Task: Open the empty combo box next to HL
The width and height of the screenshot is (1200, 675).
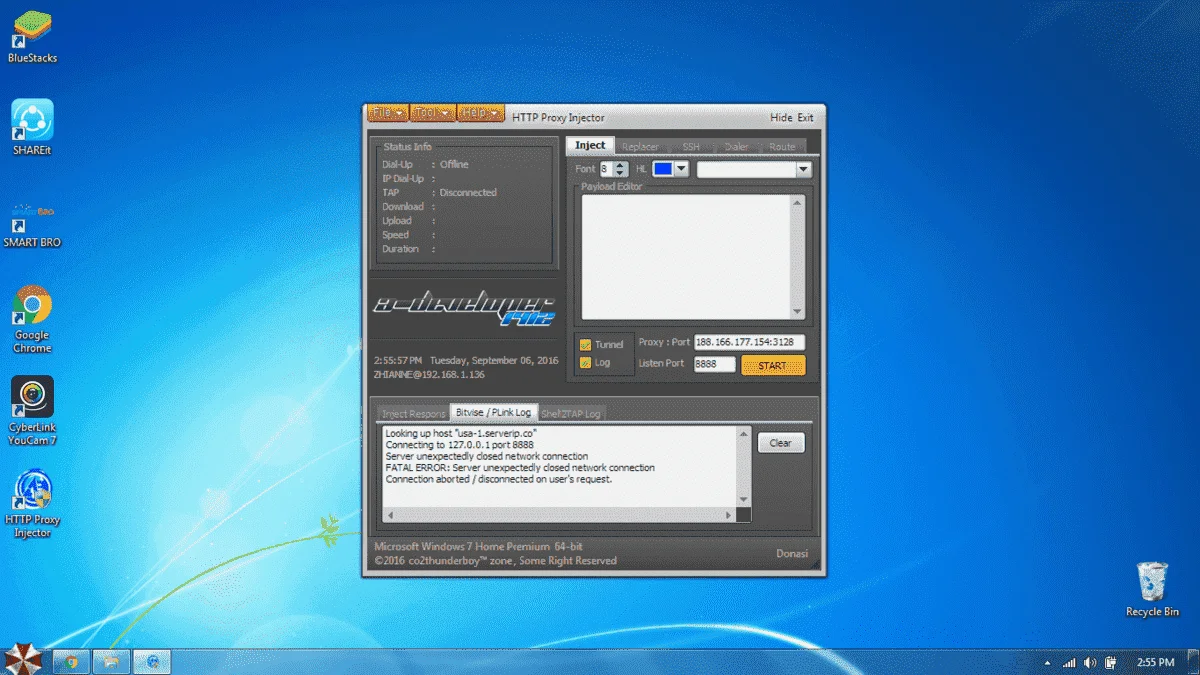Action: (754, 170)
